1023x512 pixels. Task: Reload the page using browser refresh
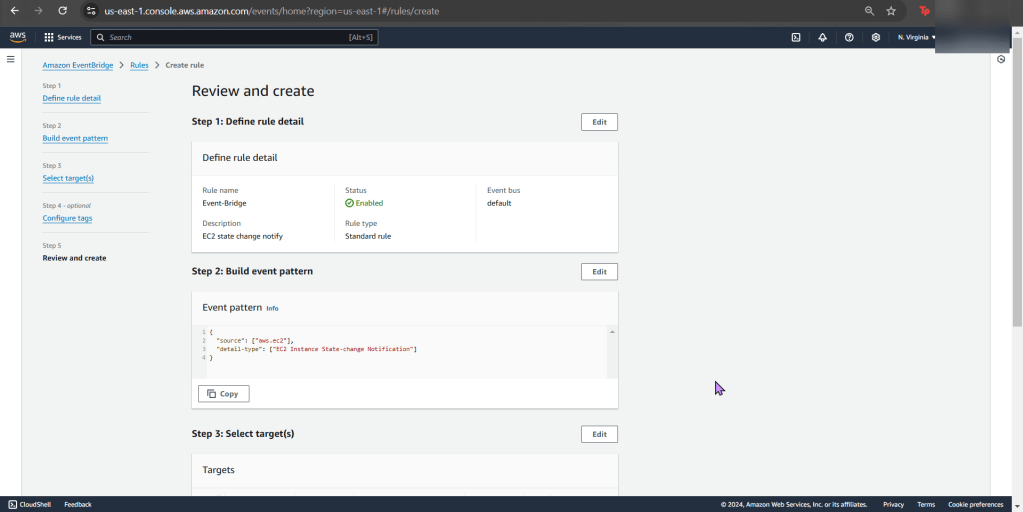(62, 11)
